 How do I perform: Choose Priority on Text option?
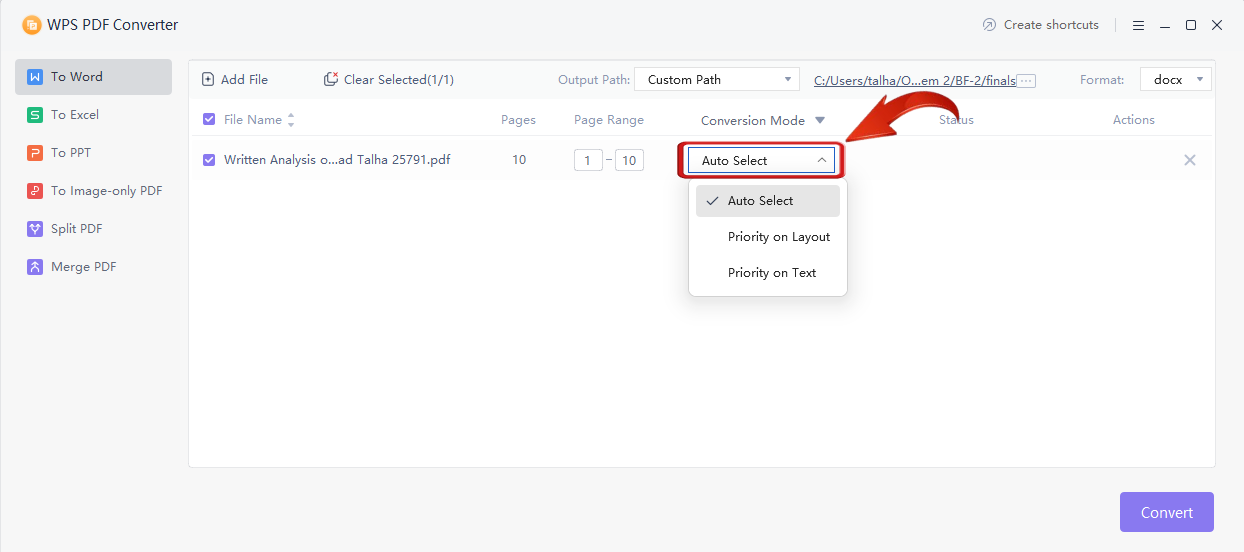pos(768,273)
